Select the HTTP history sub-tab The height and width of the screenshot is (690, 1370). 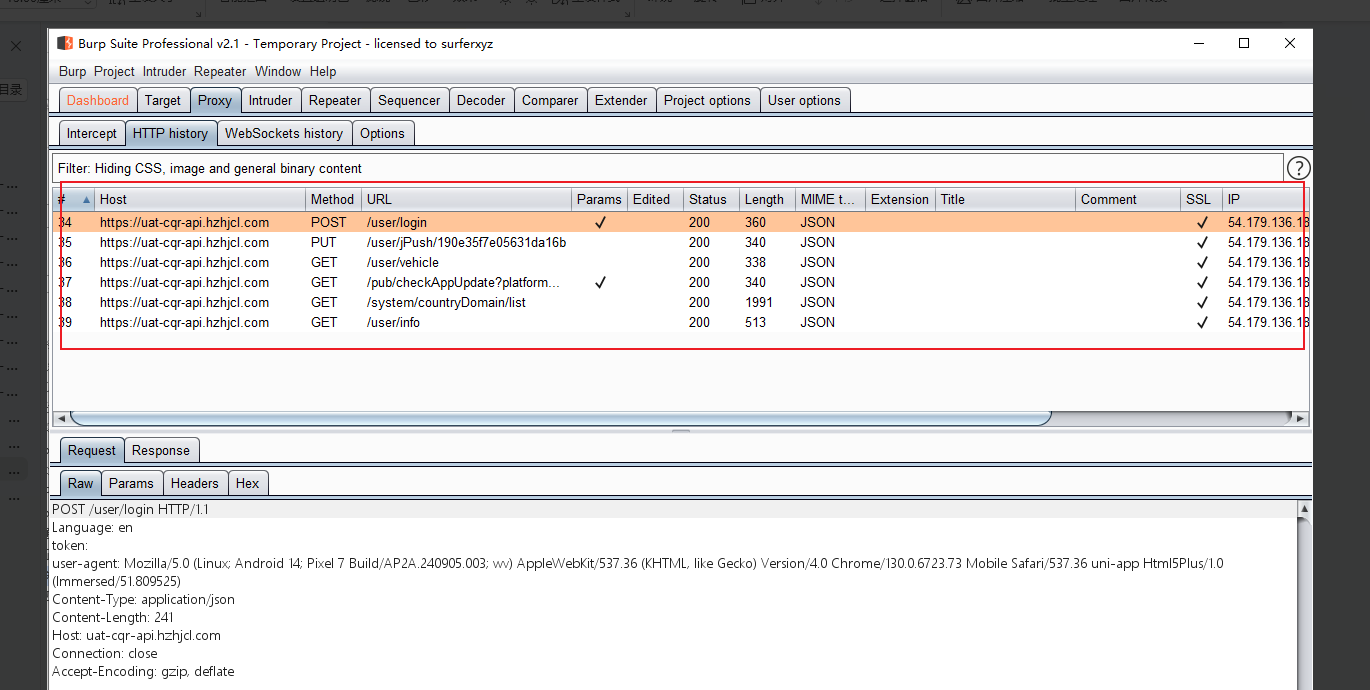point(170,133)
